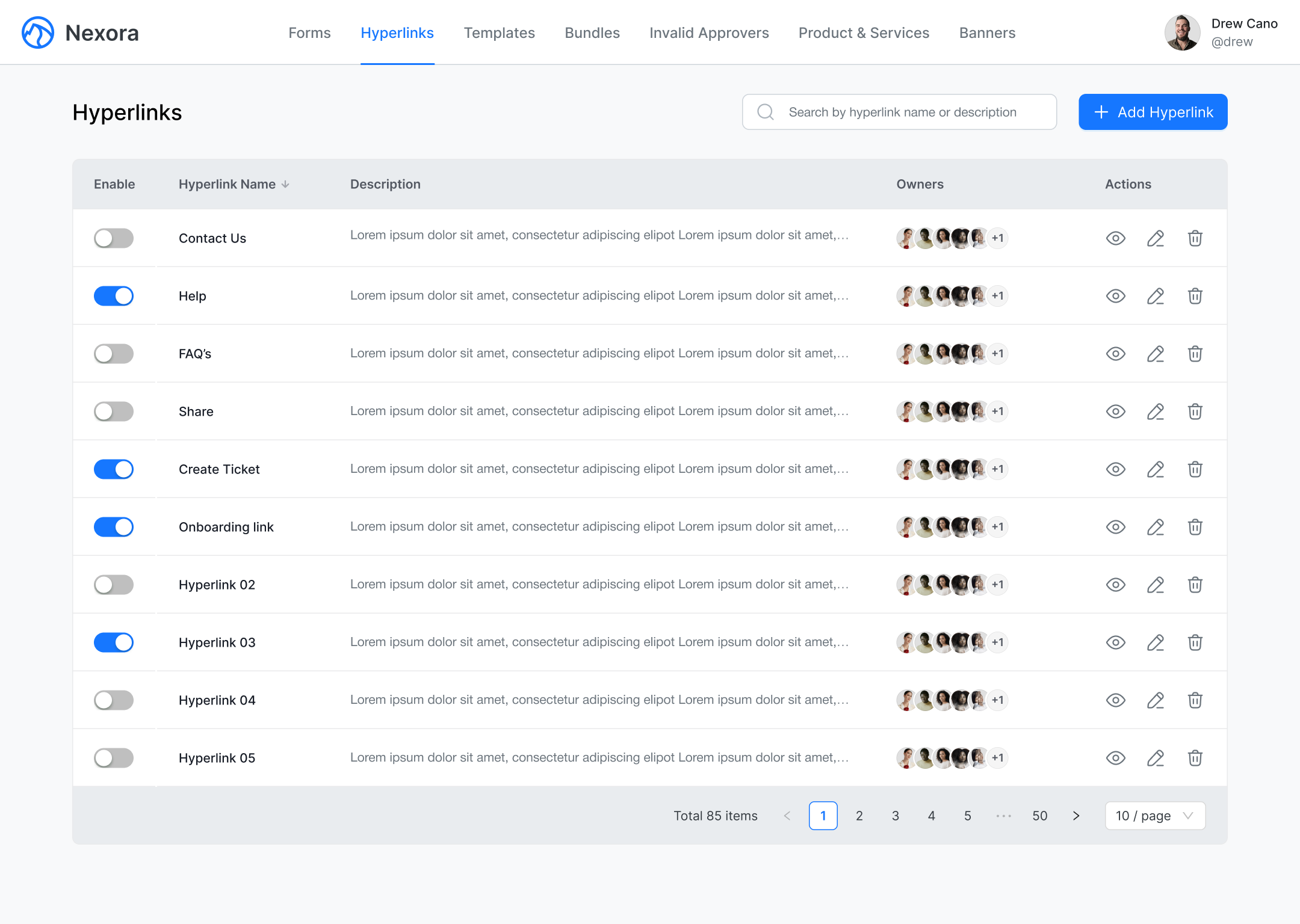Screen dimensions: 1300x924
Task: Click the Nexora logo icon
Action: (x=38, y=32)
